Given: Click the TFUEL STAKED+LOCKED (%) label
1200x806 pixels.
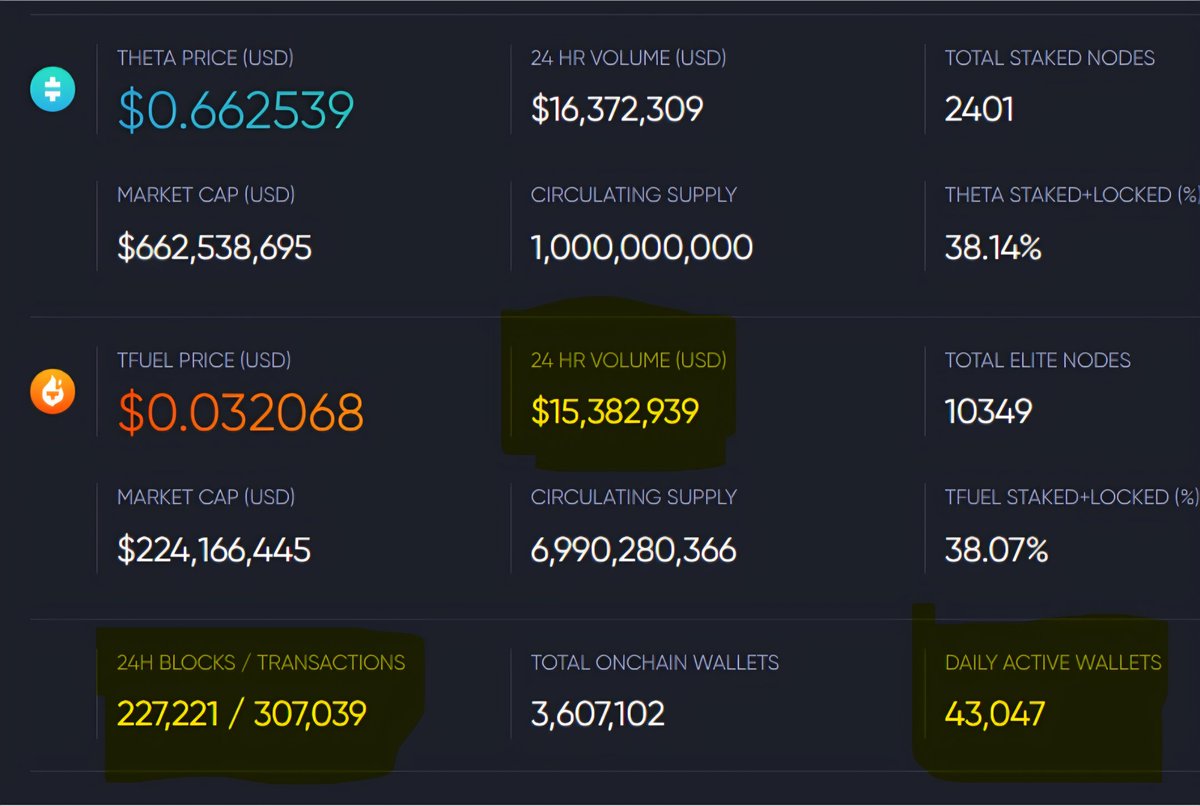Looking at the screenshot, I should [1072, 496].
